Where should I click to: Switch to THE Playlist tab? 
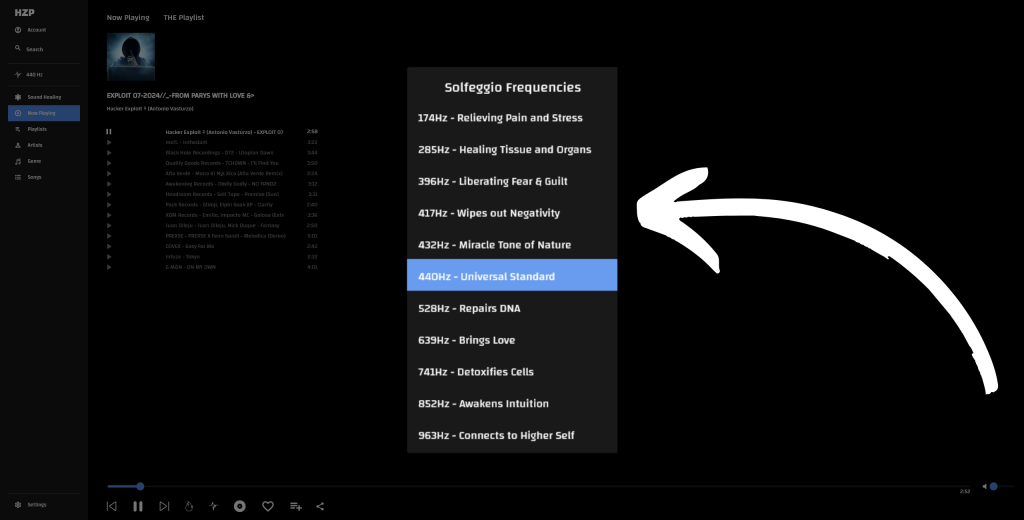coord(184,18)
